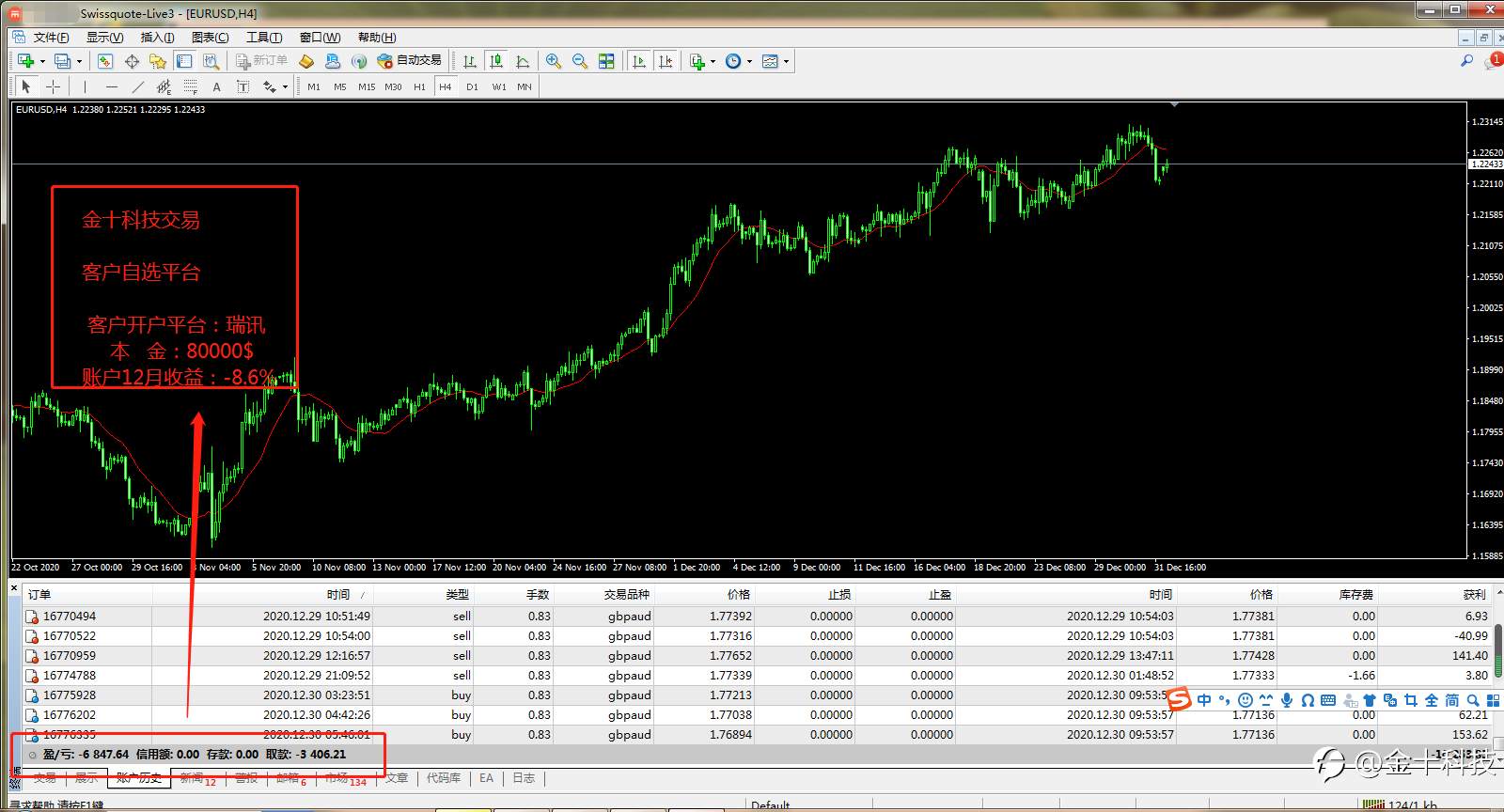Select the trendline tool
1504x812 pixels.
click(137, 86)
